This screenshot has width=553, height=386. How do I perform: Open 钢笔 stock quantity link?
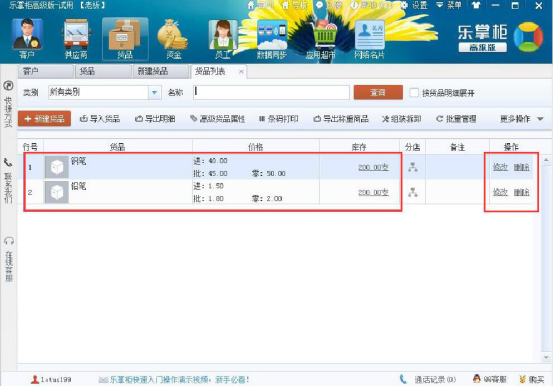tap(373, 167)
